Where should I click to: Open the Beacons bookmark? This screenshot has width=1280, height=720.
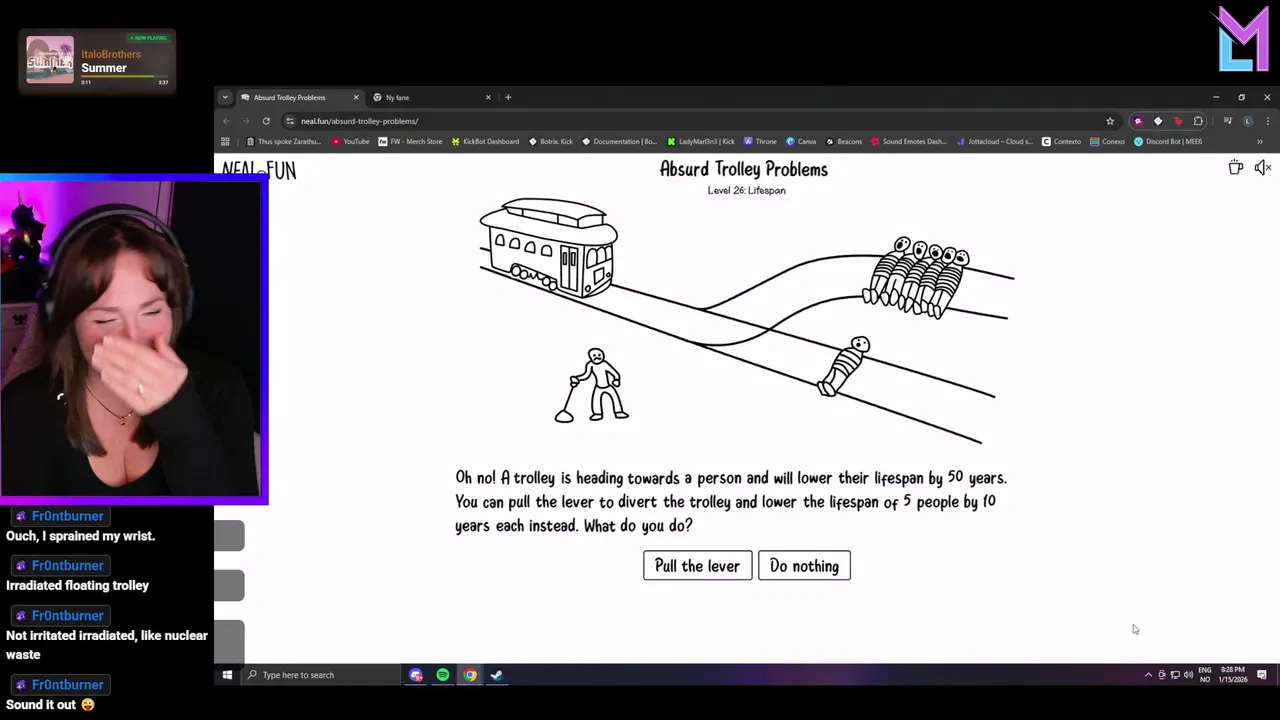coord(843,141)
